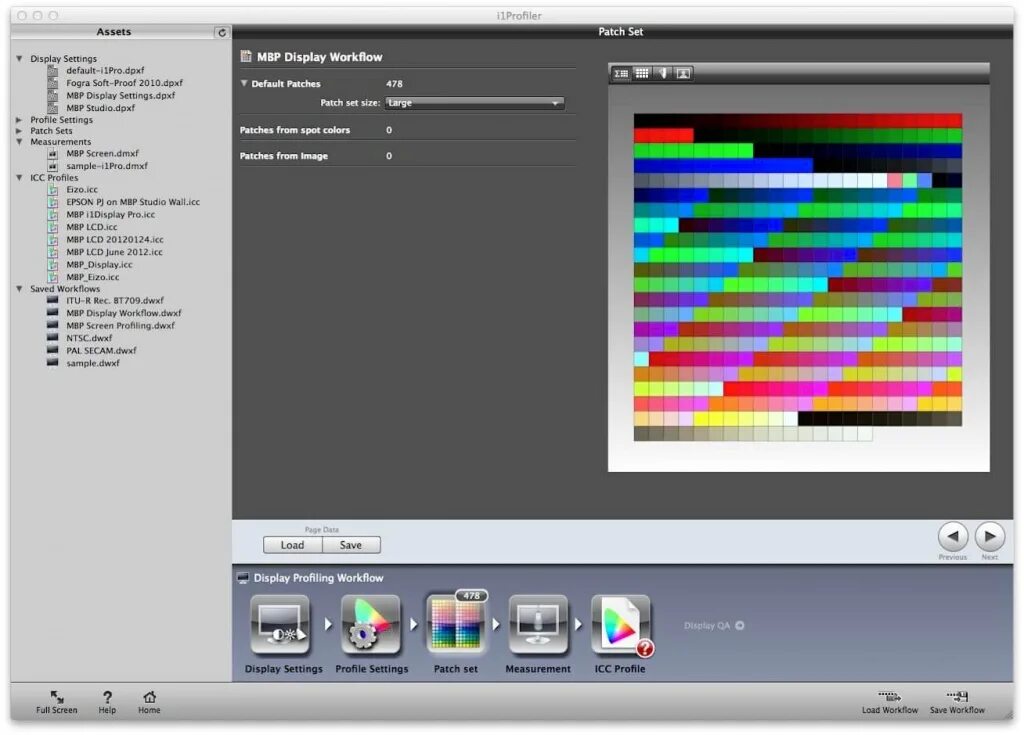Go to the Measurement workflow step
Screen dimensions: 1024x735
538,625
